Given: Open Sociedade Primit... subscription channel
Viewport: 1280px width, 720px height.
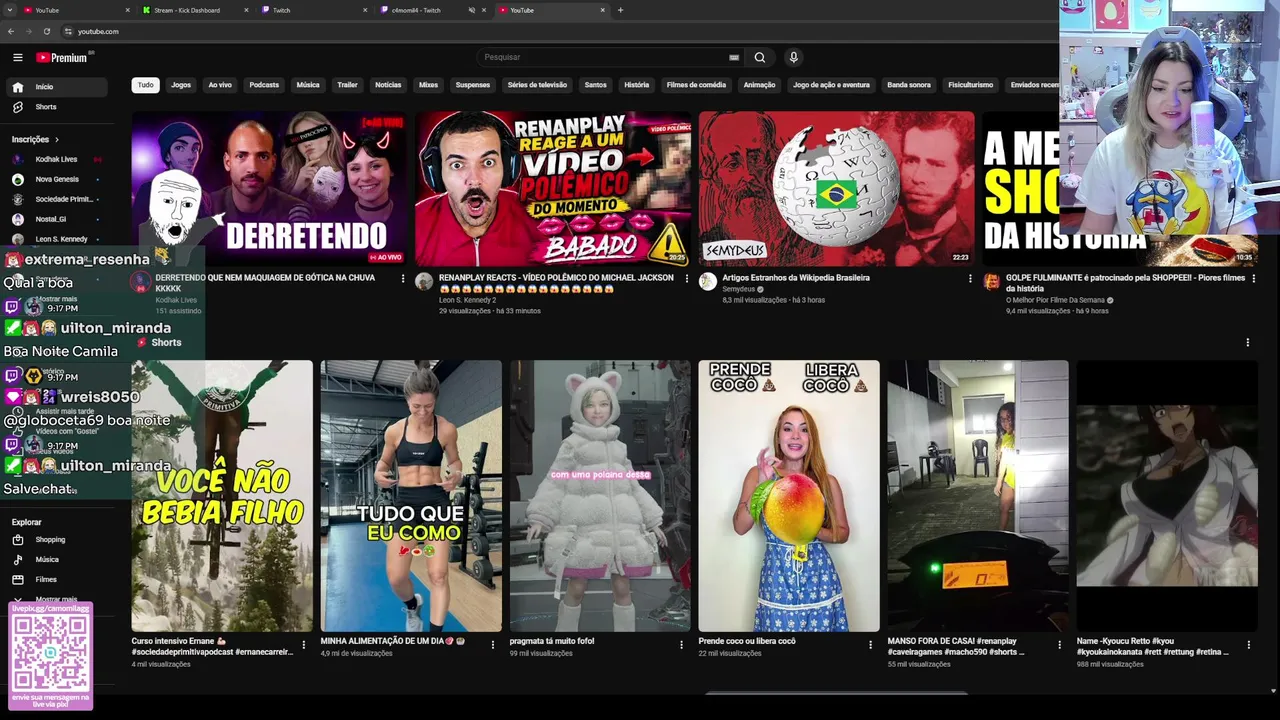Looking at the screenshot, I should tap(56, 199).
